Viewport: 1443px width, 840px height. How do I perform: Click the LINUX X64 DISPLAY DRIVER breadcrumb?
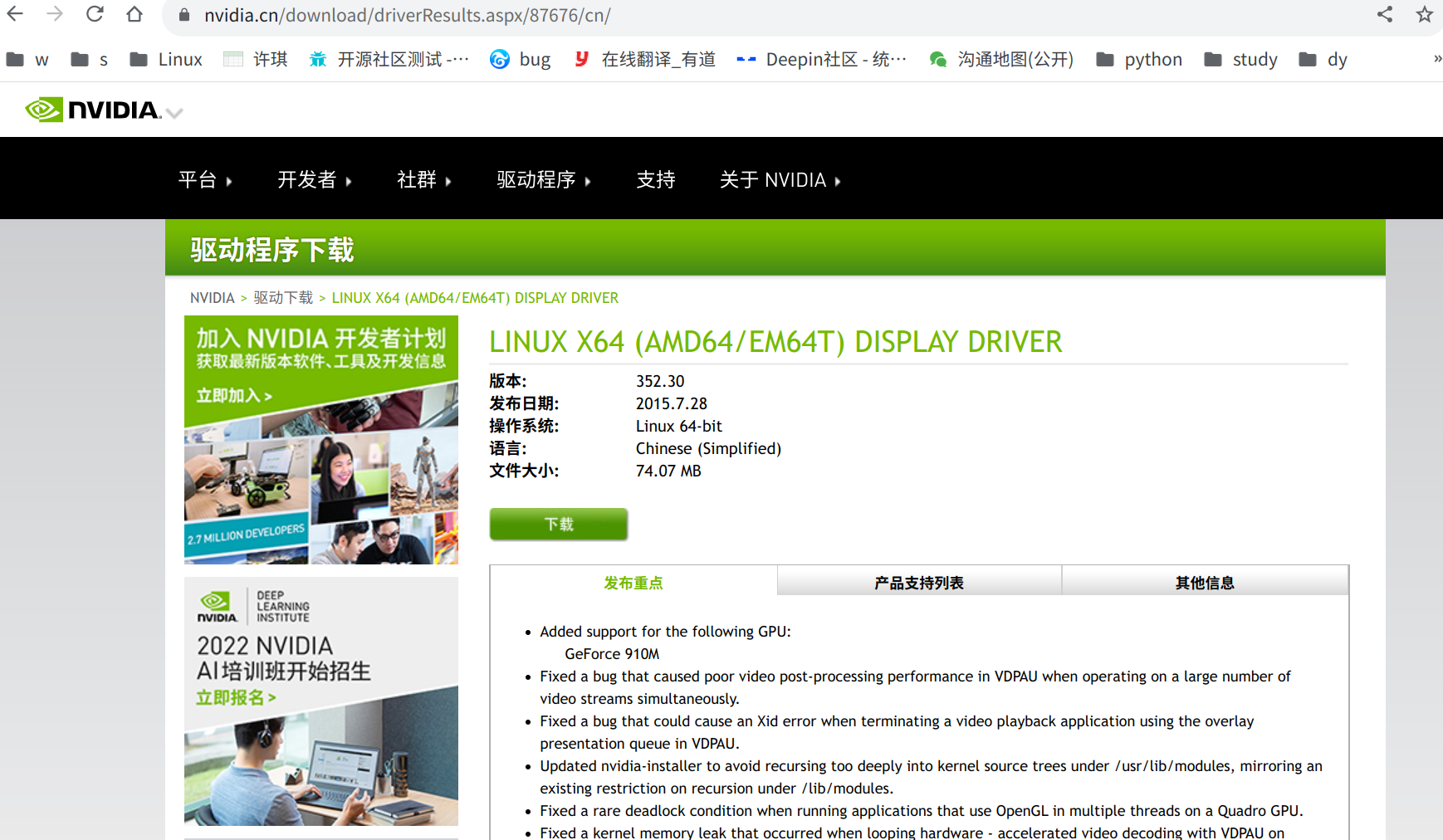[475, 298]
